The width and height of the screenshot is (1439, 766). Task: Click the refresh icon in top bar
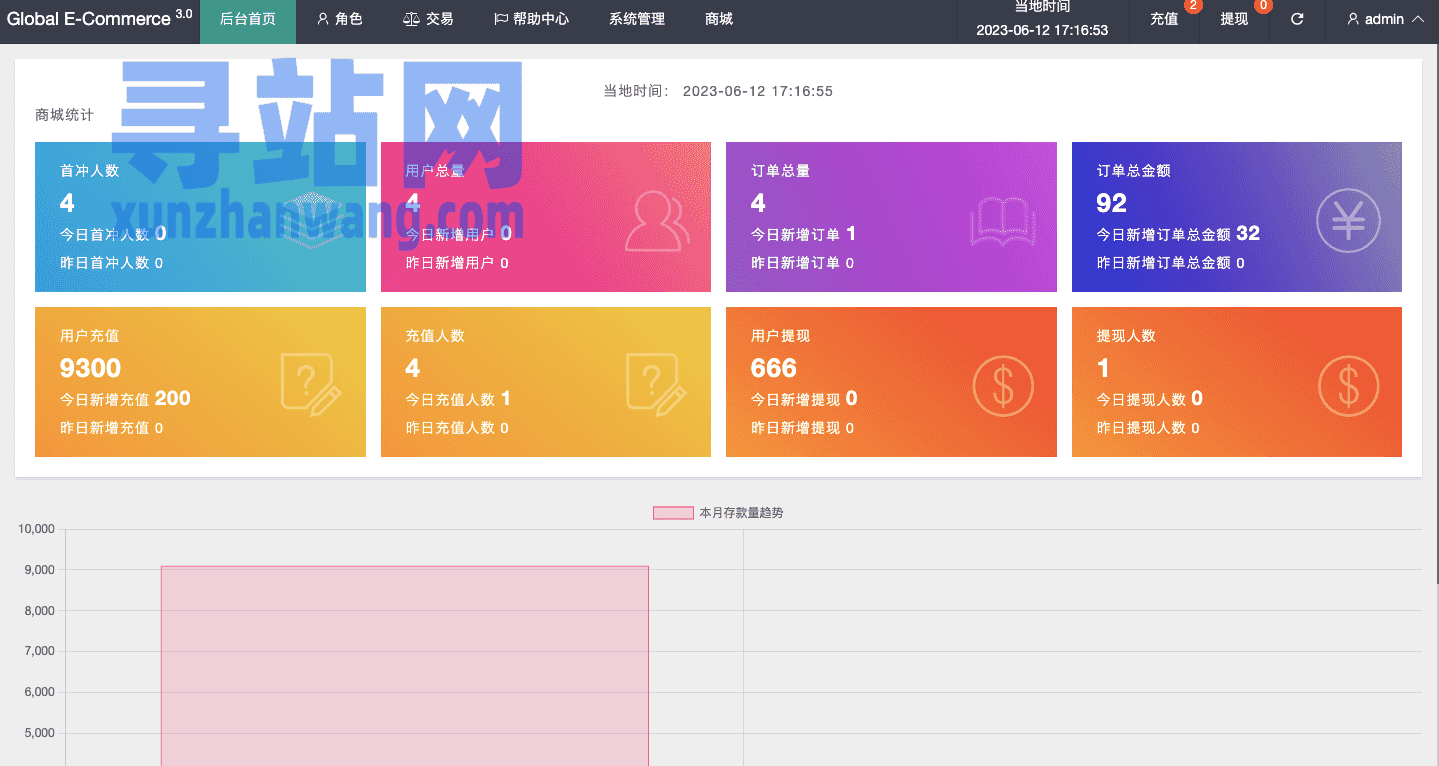(1297, 19)
